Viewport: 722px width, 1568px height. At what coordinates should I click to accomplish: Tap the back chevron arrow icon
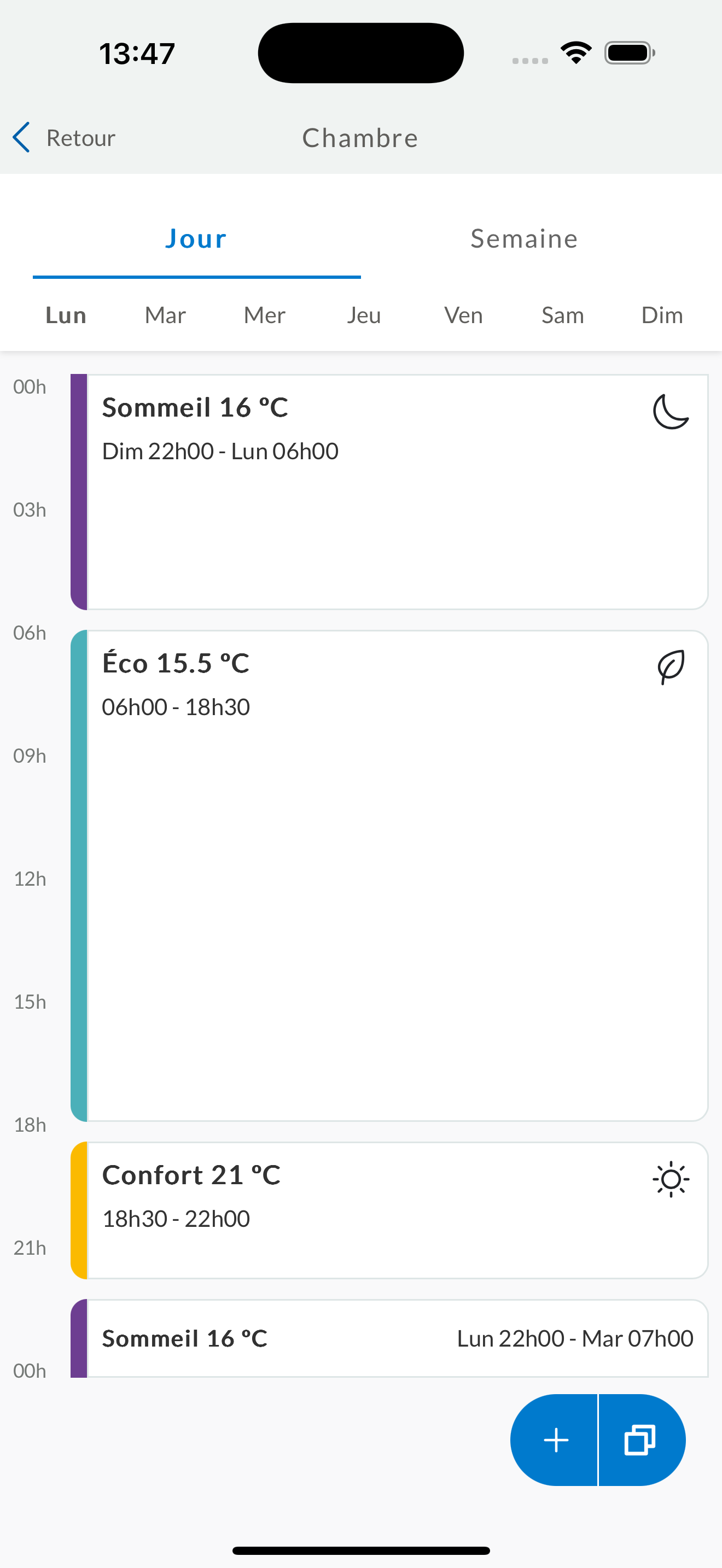pyautogui.click(x=21, y=138)
